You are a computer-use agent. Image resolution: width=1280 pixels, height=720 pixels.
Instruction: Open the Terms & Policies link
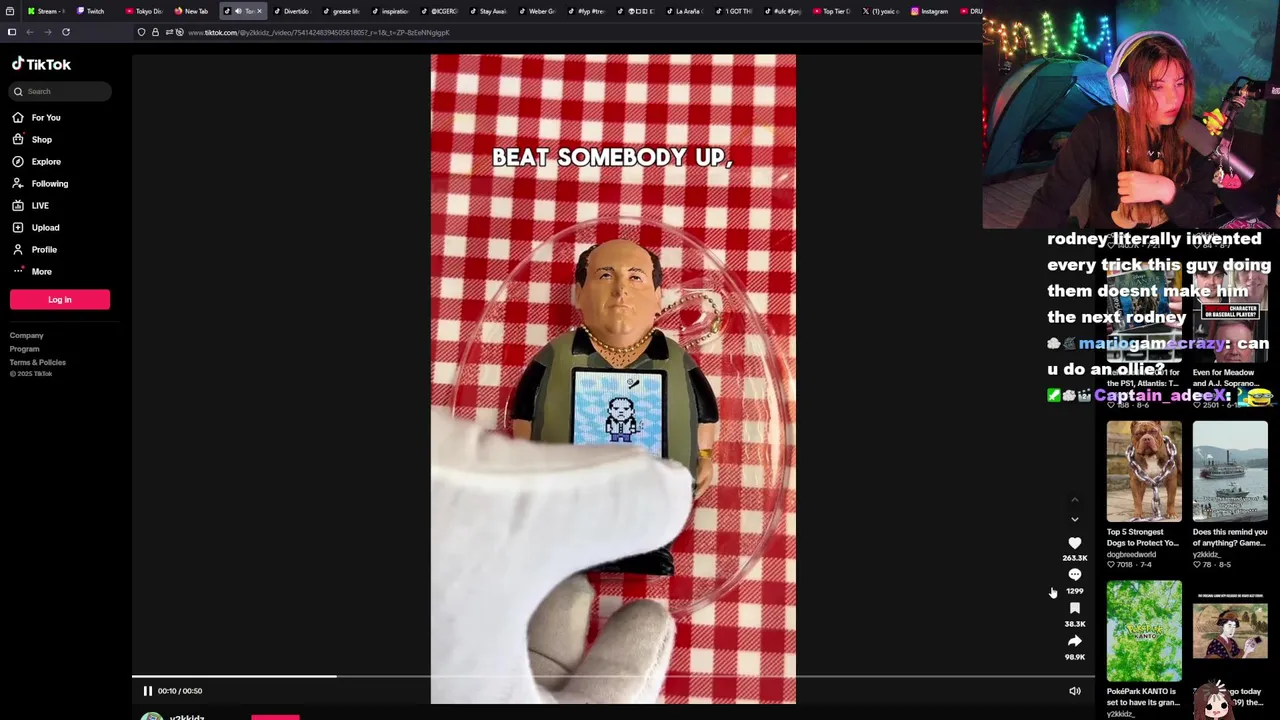38,362
